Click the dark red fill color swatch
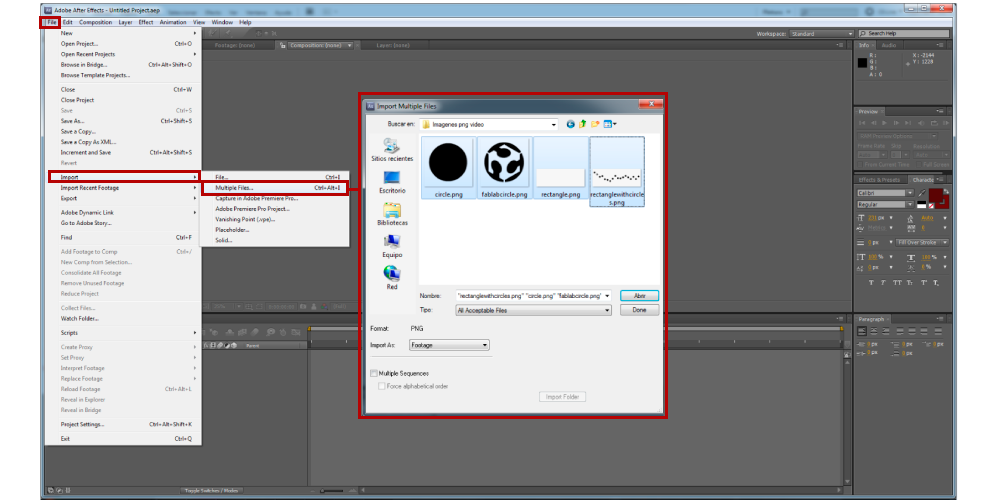This screenshot has height=500, width=1000. 936,195
